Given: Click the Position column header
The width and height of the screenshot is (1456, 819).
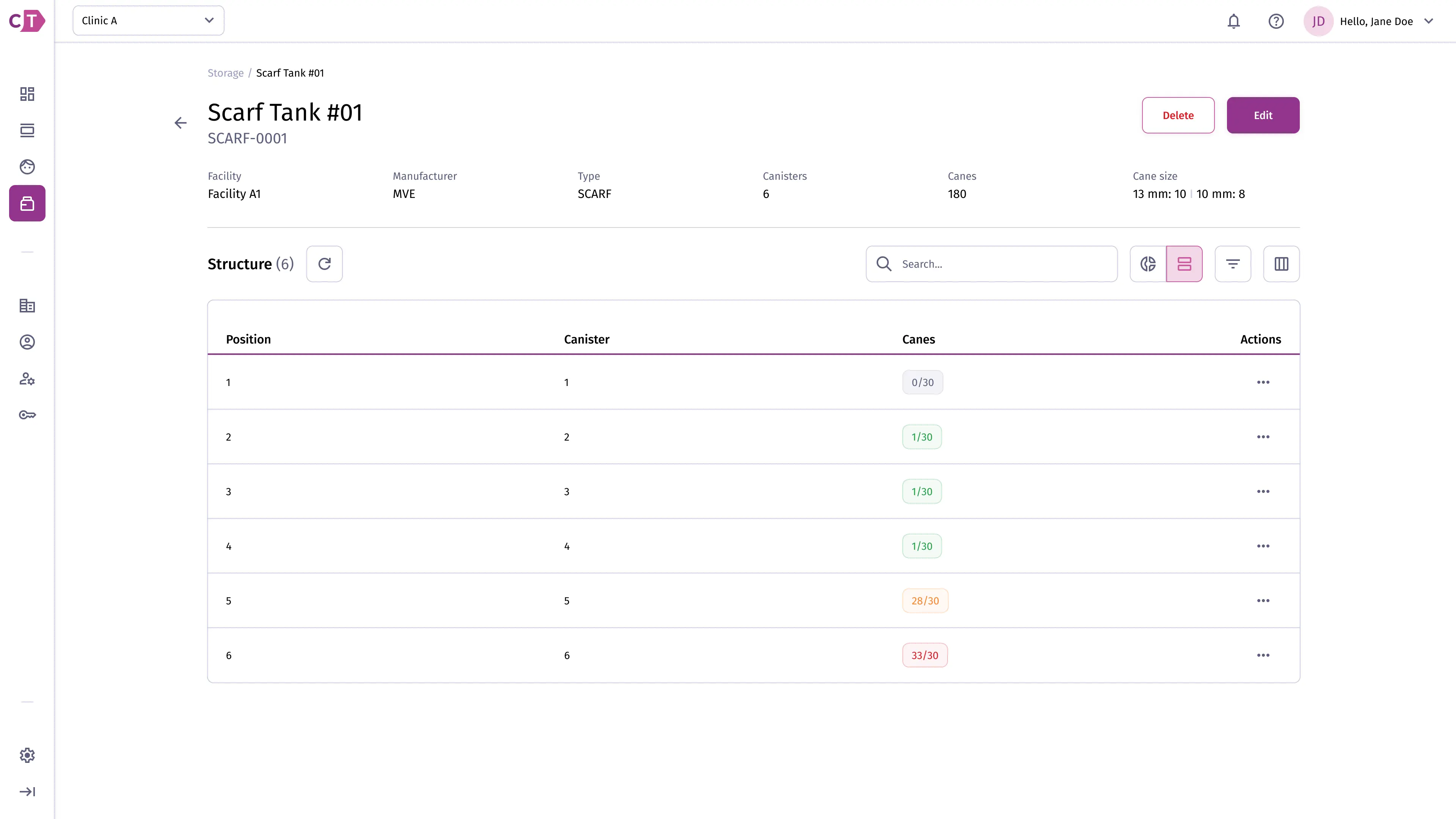Looking at the screenshot, I should coord(248,339).
